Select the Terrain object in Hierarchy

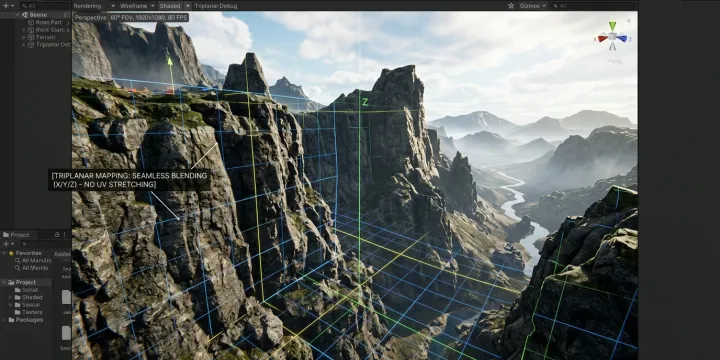tap(45, 37)
